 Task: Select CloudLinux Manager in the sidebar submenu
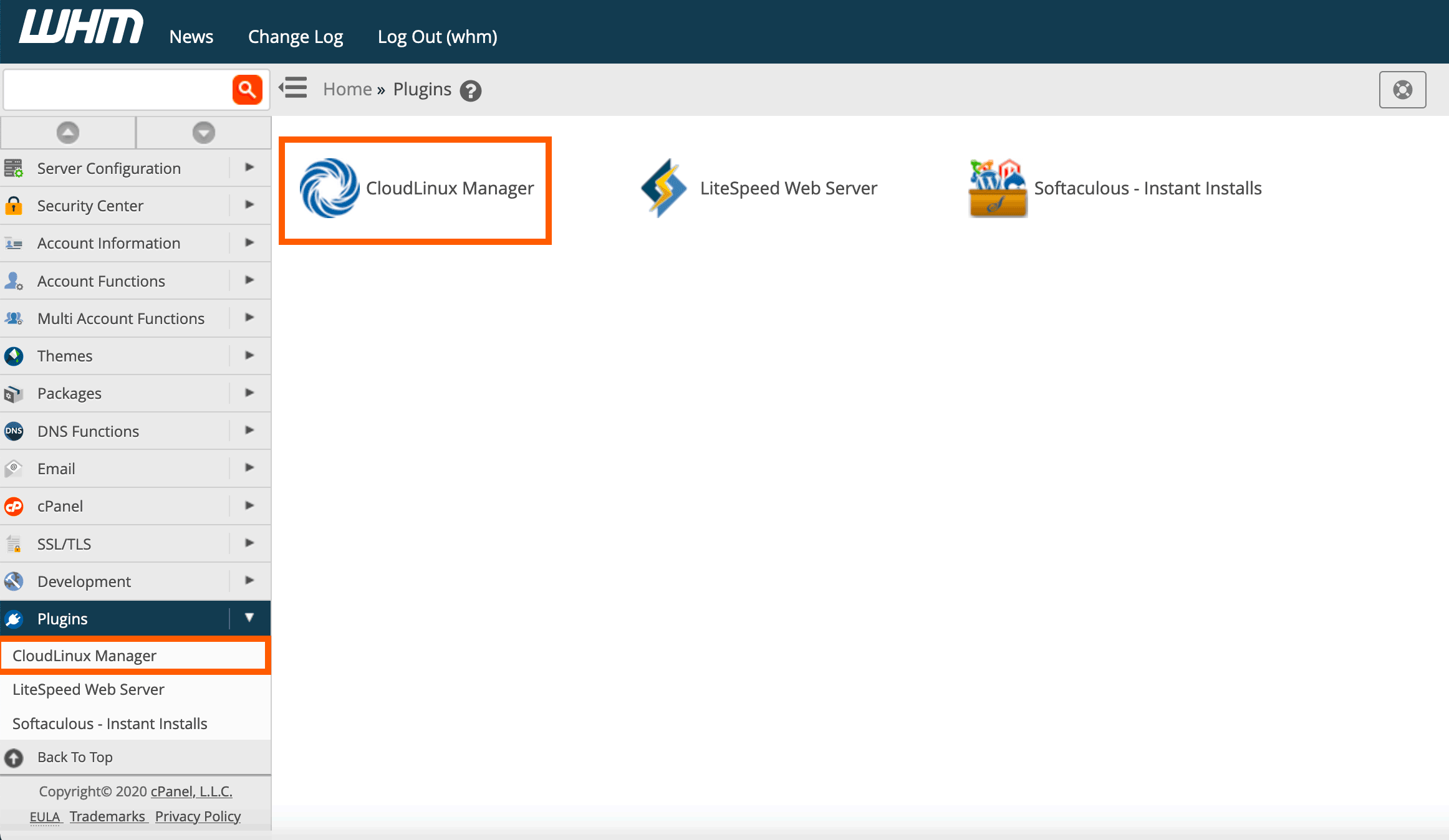pos(135,656)
